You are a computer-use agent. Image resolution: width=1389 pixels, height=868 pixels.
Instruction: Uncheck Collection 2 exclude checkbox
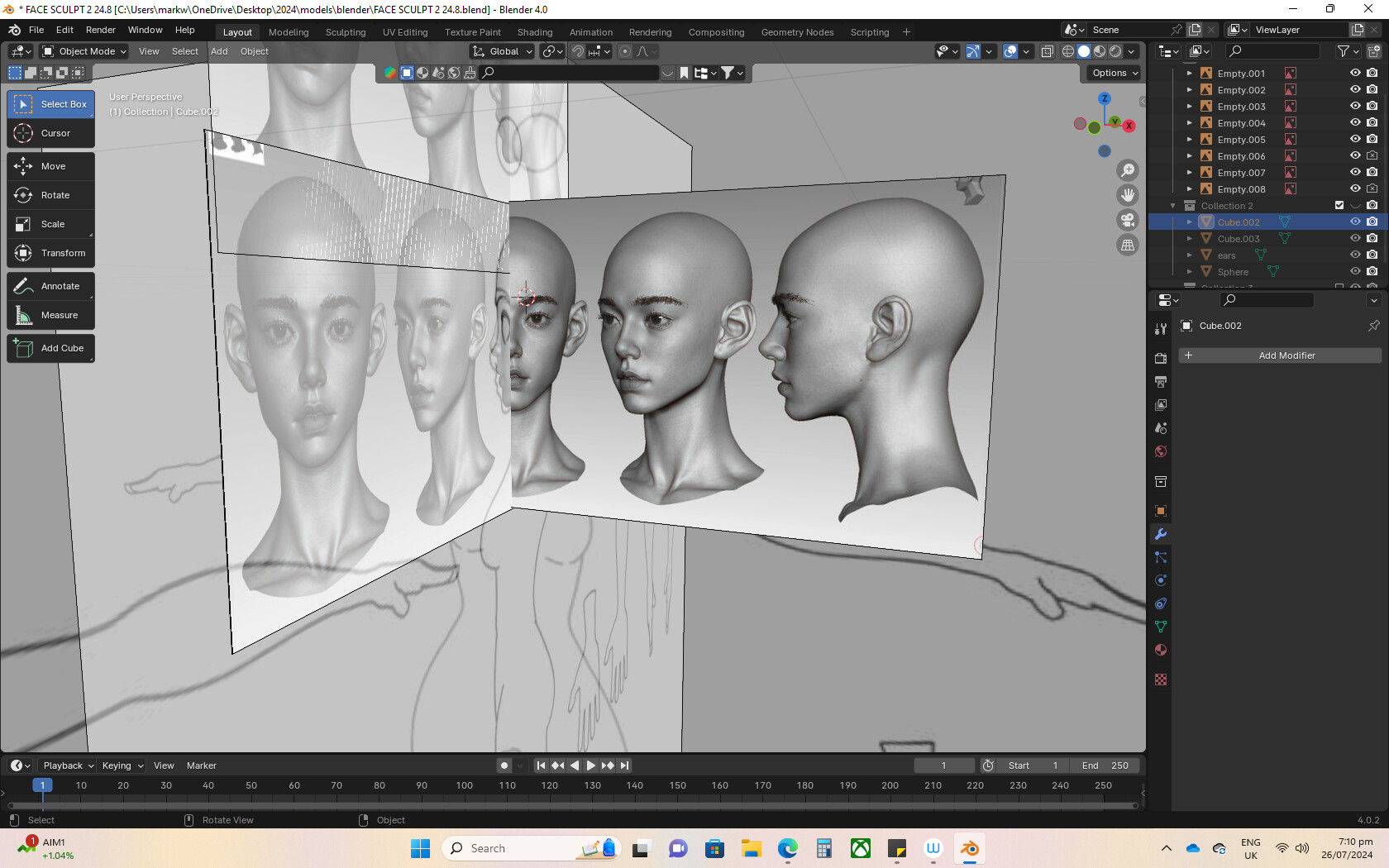click(x=1339, y=205)
